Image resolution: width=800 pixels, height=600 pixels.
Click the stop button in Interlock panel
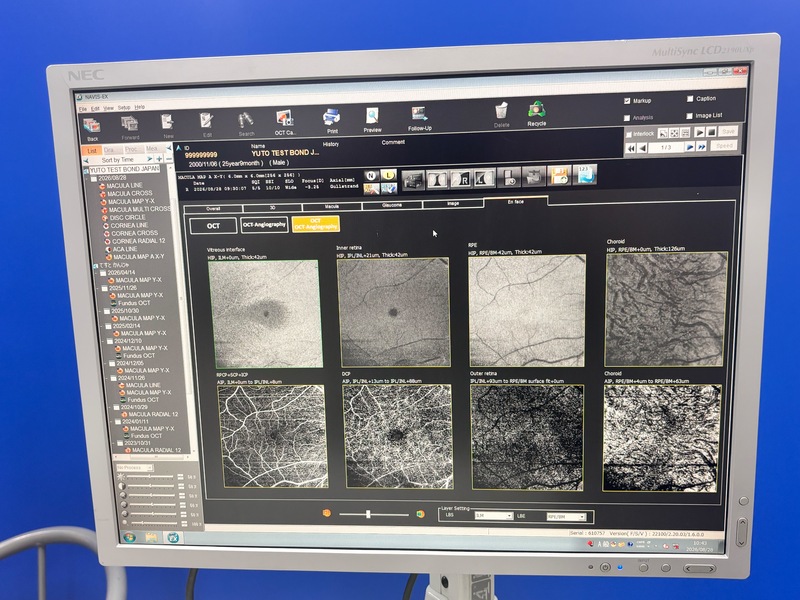pos(711,132)
